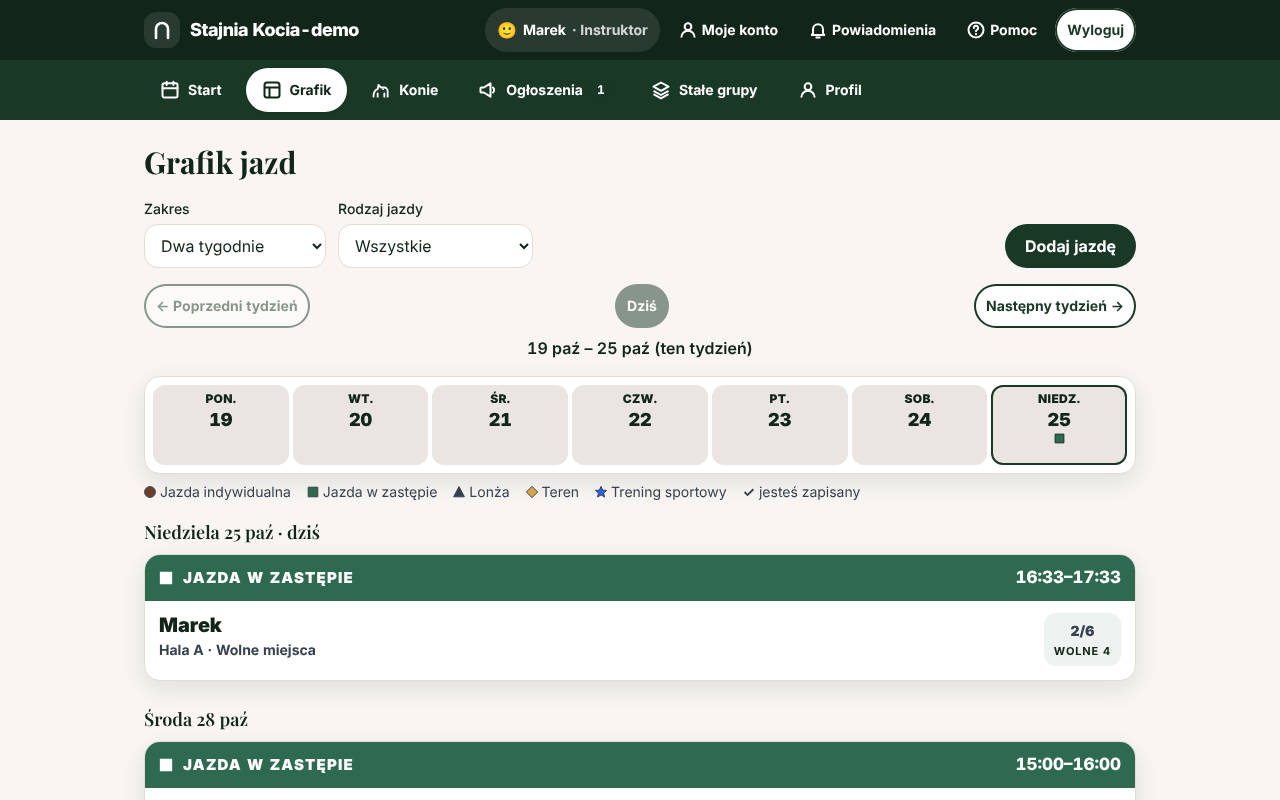Go to the Start tab
This screenshot has height=800, width=1280.
pyautogui.click(x=191, y=90)
